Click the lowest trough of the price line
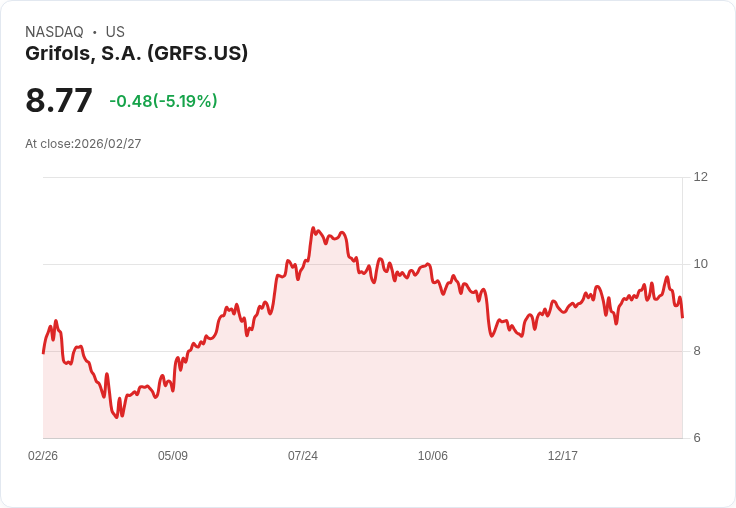Viewport: 736px width, 508px height. [x=116, y=417]
